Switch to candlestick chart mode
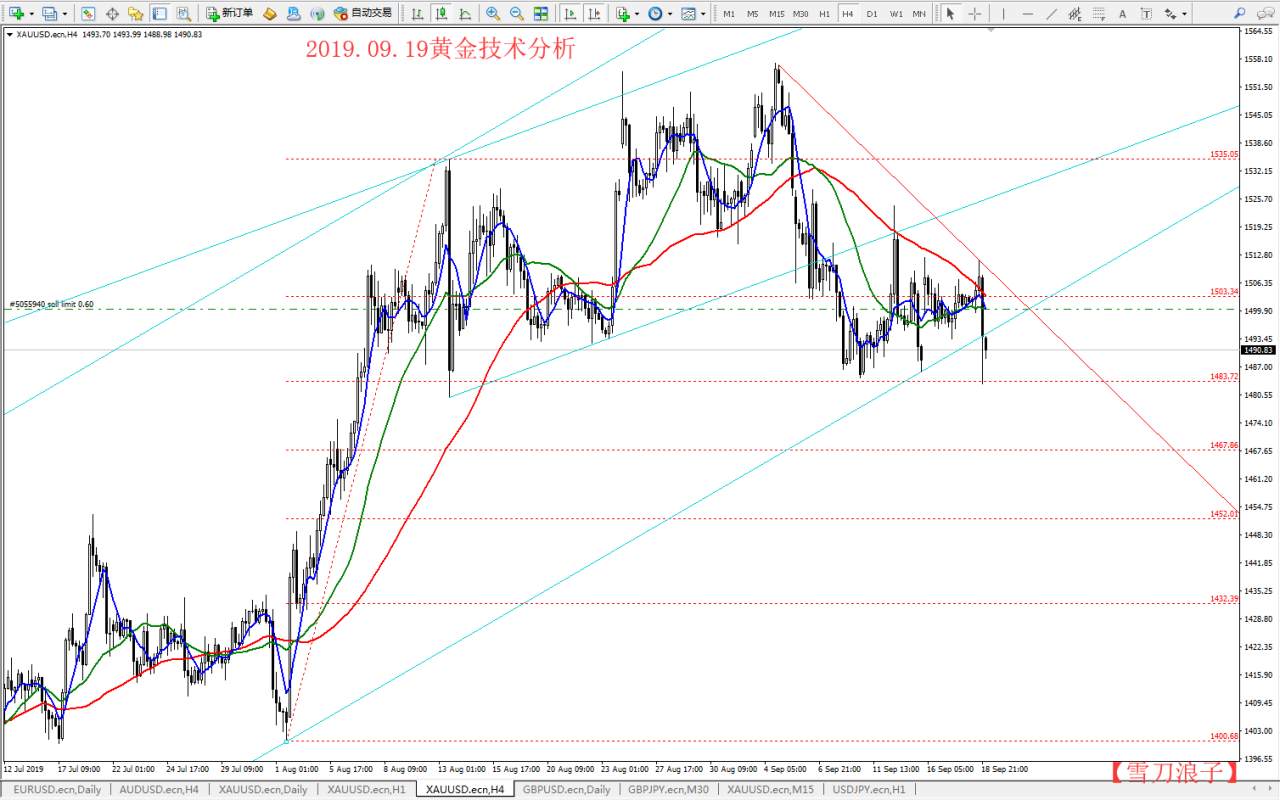Image resolution: width=1280 pixels, height=800 pixels. coord(442,14)
